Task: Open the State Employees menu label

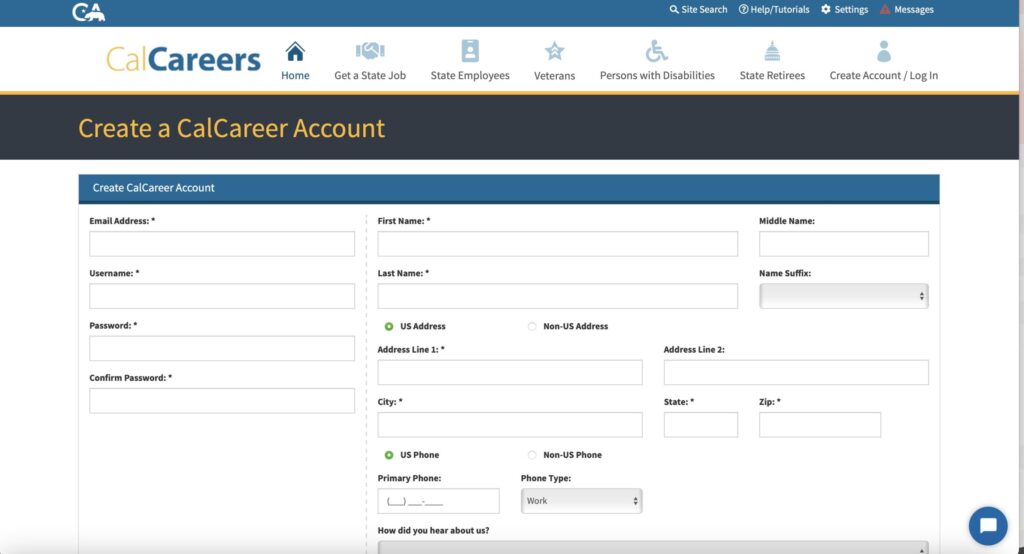Action: (470, 75)
